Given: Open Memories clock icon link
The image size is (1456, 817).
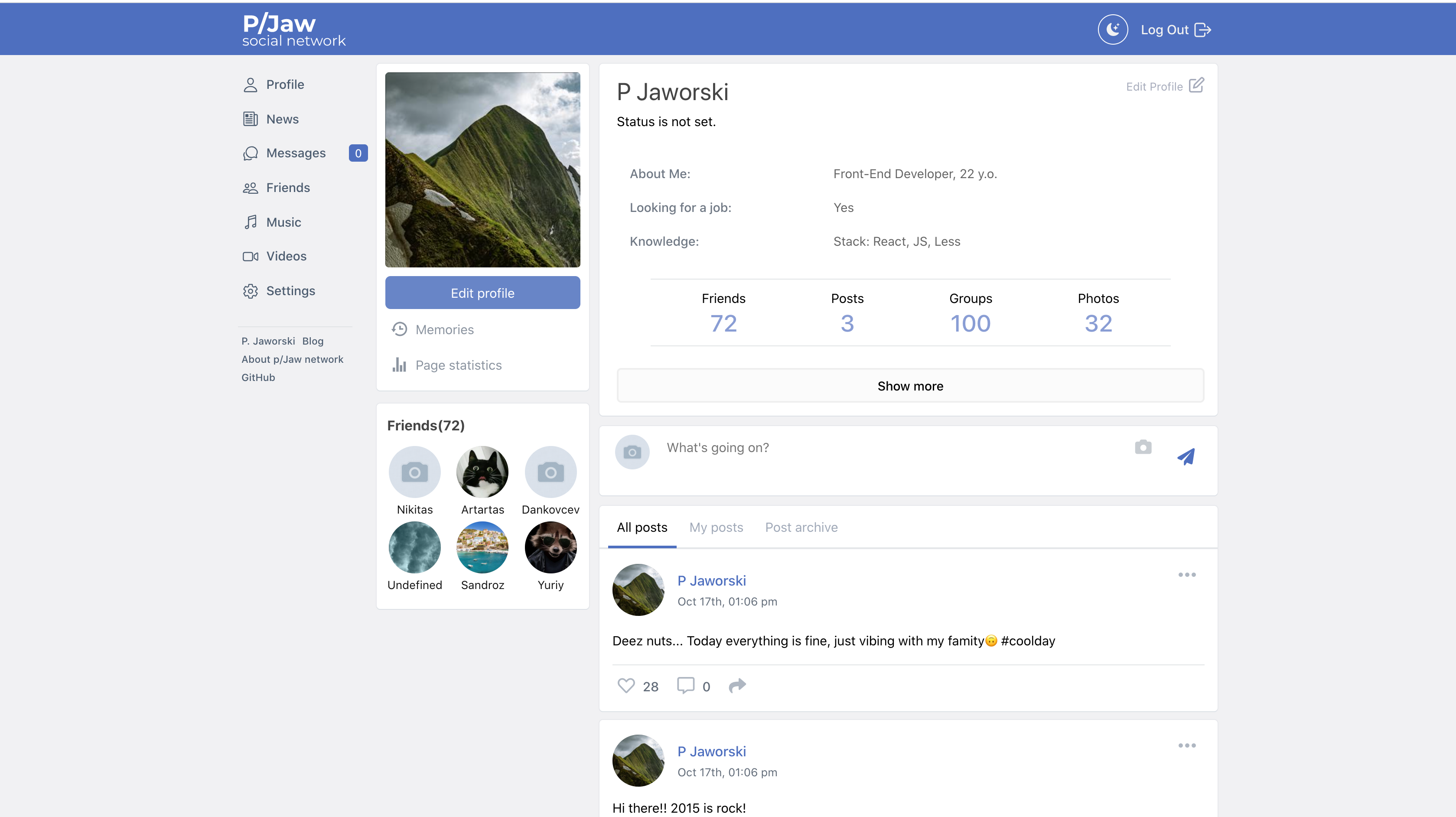Looking at the screenshot, I should [400, 329].
